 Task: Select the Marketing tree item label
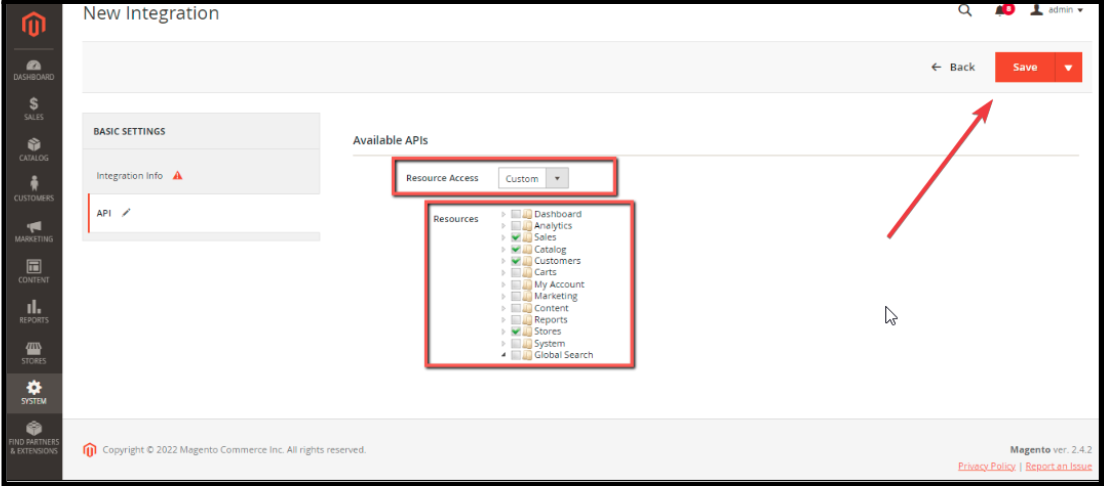(556, 296)
